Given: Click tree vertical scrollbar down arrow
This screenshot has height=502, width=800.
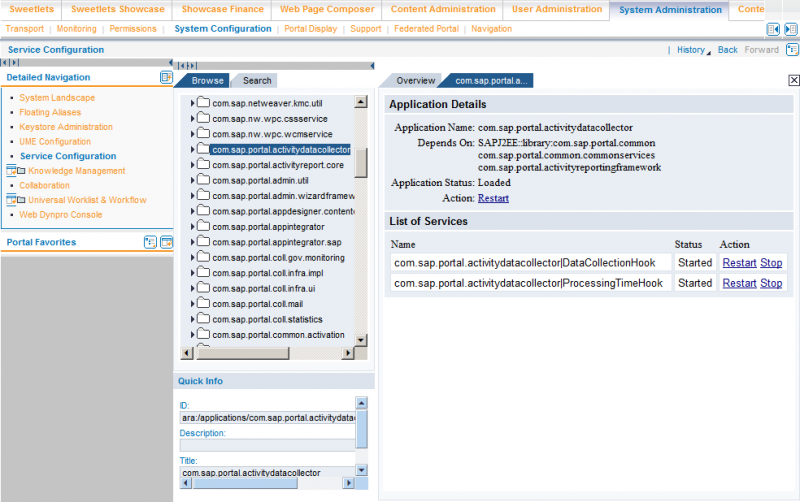Looking at the screenshot, I should [361, 340].
